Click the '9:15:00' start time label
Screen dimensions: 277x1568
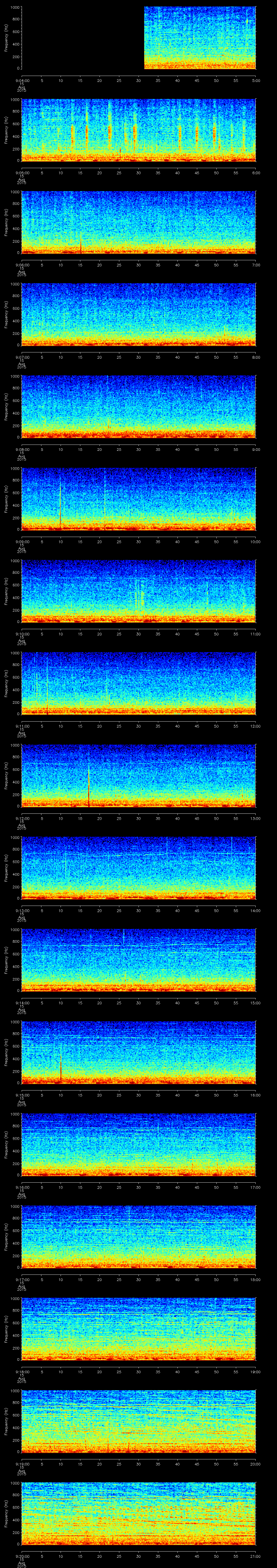(x=22, y=1095)
